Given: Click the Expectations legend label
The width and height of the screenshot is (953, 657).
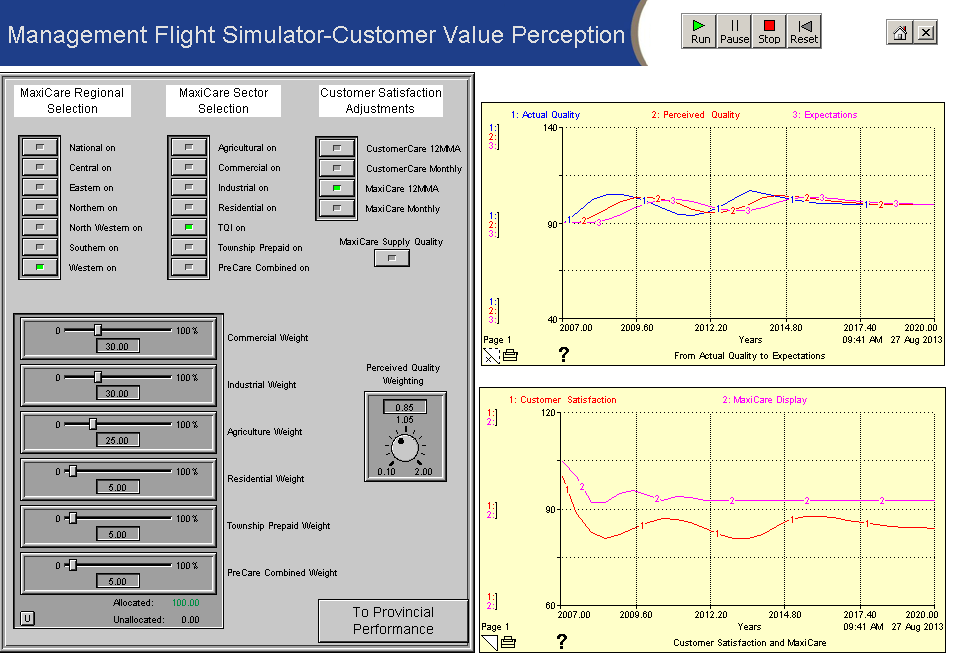Looking at the screenshot, I should (x=824, y=114).
